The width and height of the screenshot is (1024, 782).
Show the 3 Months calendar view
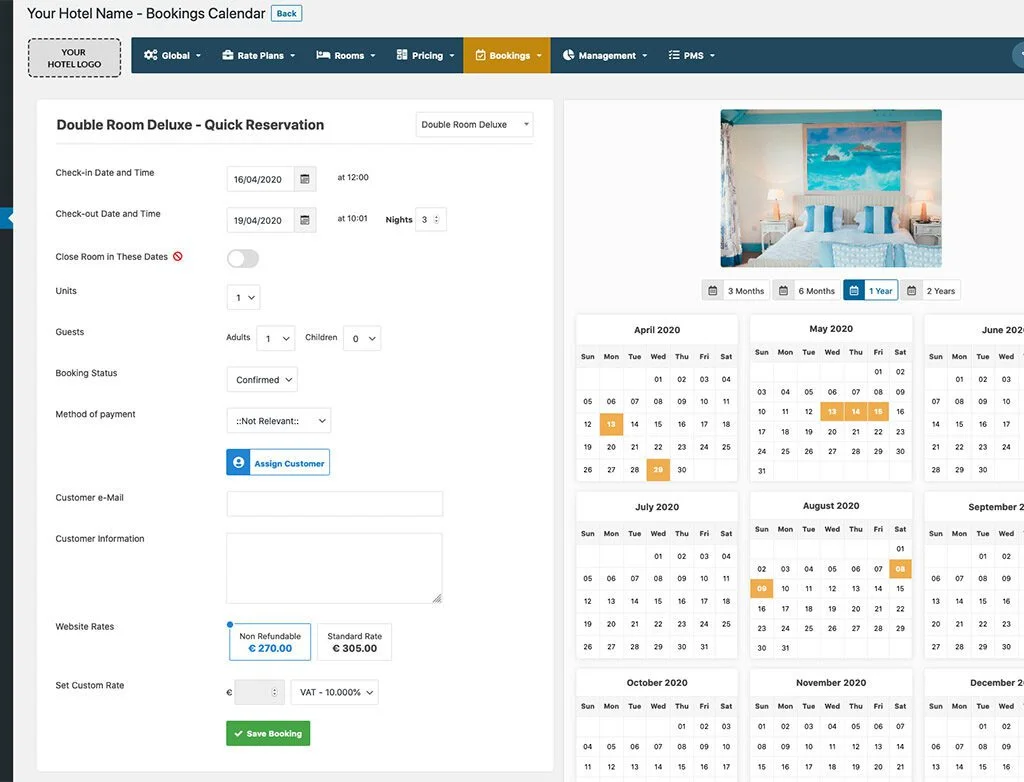(x=734, y=291)
